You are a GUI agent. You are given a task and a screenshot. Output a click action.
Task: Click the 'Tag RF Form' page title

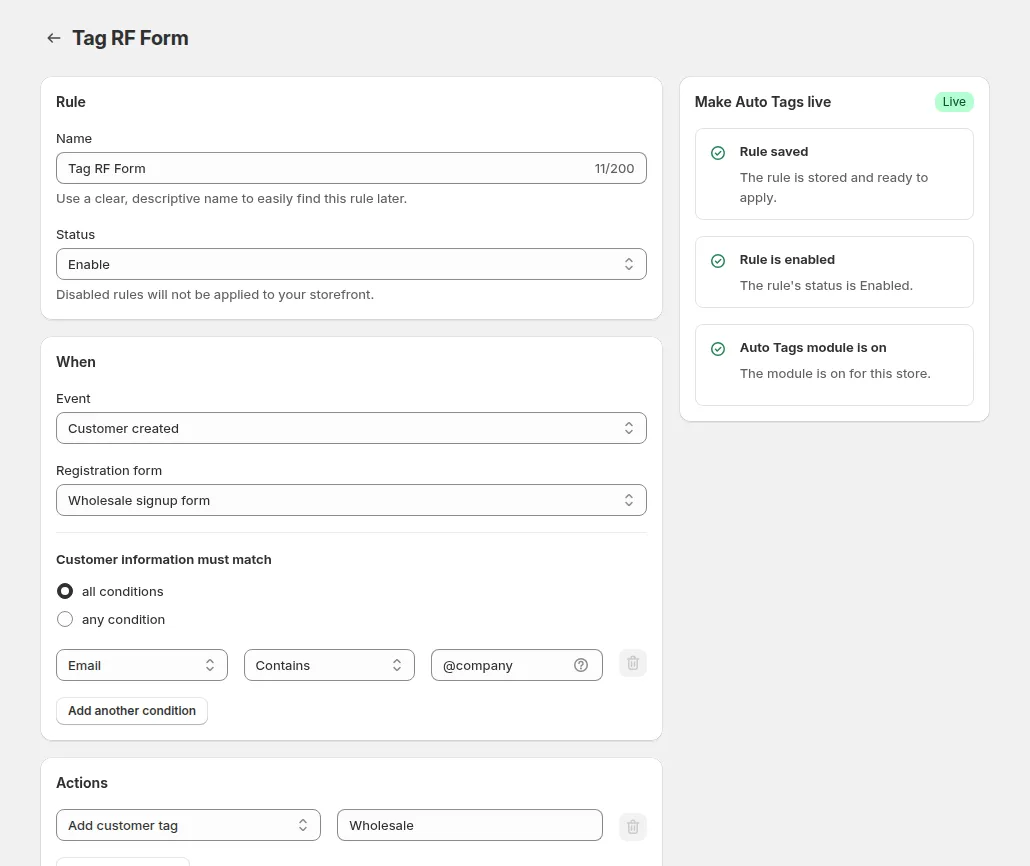click(x=130, y=38)
